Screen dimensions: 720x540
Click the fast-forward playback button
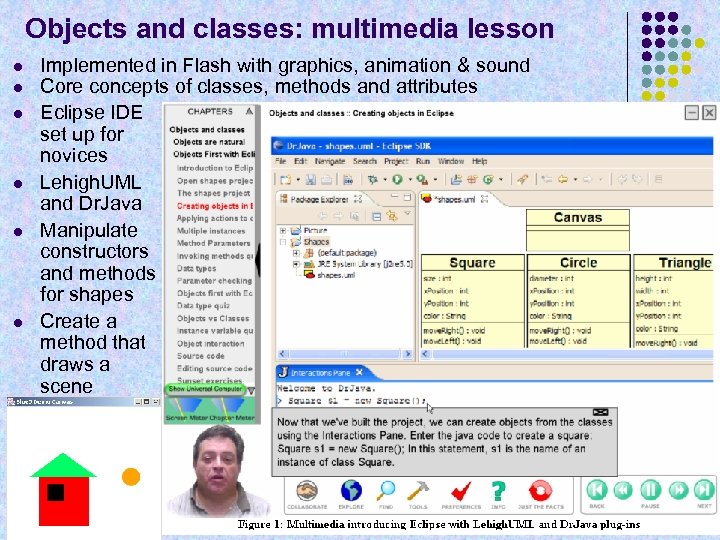678,490
